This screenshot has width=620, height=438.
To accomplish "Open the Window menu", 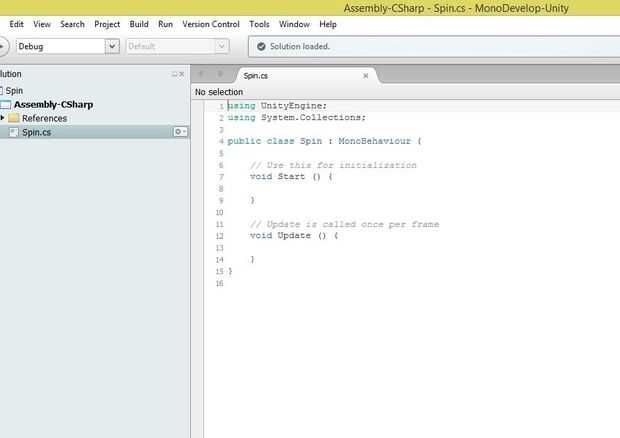I will [294, 24].
